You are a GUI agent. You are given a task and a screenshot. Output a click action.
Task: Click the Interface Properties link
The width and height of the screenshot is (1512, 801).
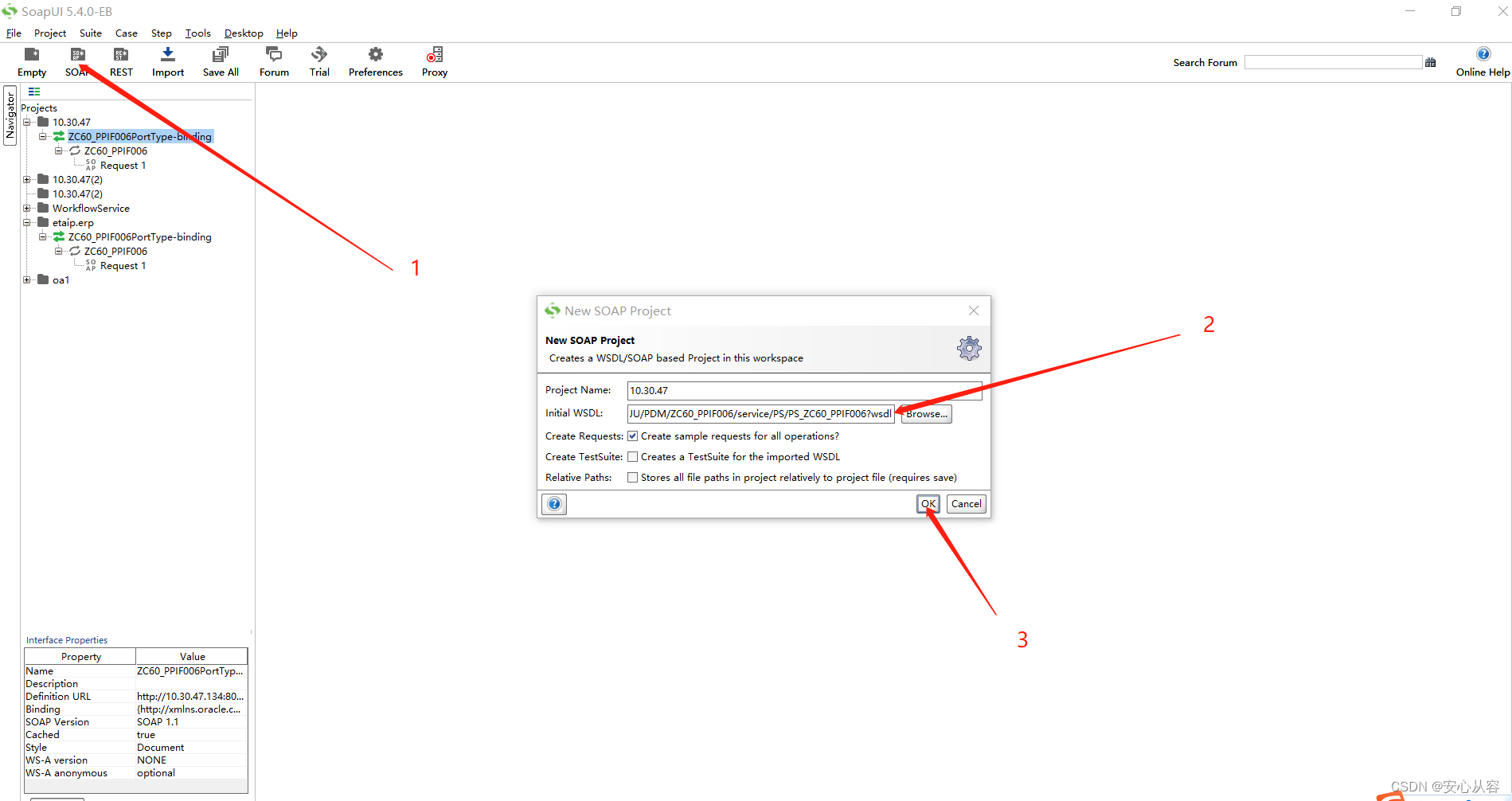67,640
